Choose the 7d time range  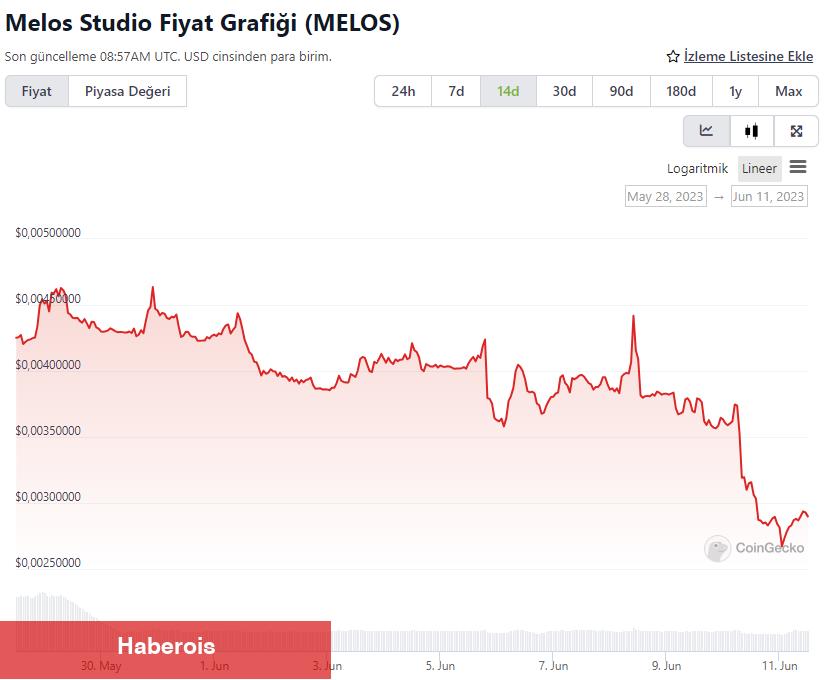click(456, 91)
